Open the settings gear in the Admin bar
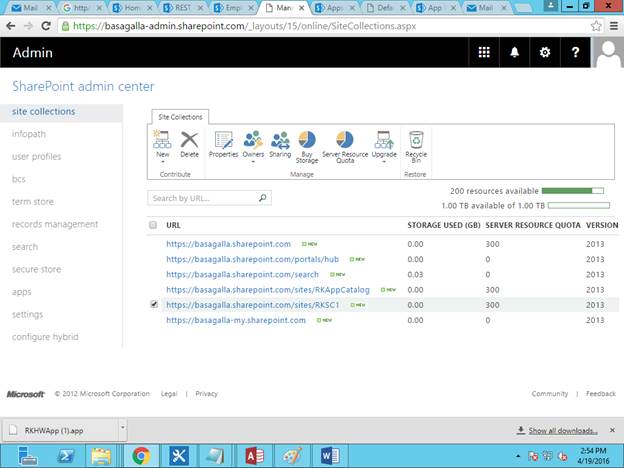624x468 pixels. (x=545, y=52)
